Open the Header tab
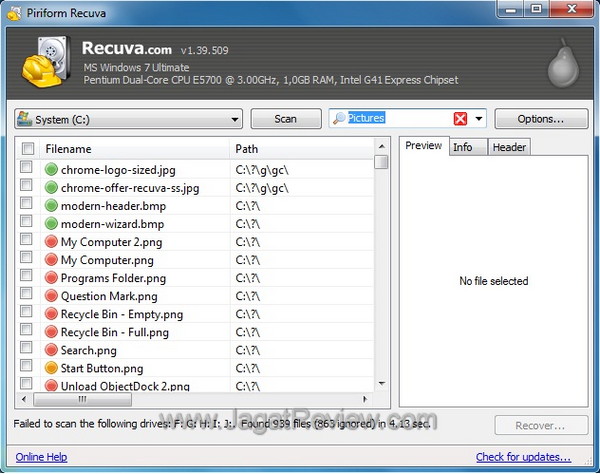This screenshot has height=474, width=600. (x=509, y=147)
